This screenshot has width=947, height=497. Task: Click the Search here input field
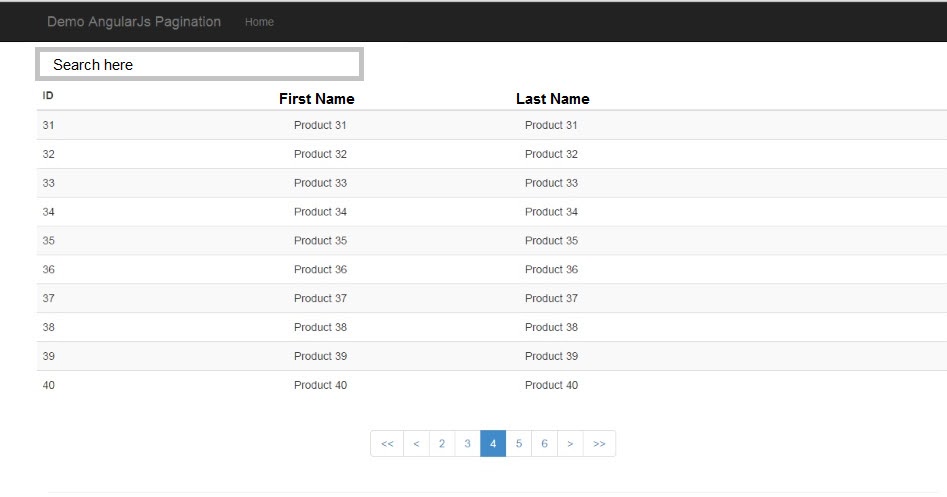tap(199, 64)
